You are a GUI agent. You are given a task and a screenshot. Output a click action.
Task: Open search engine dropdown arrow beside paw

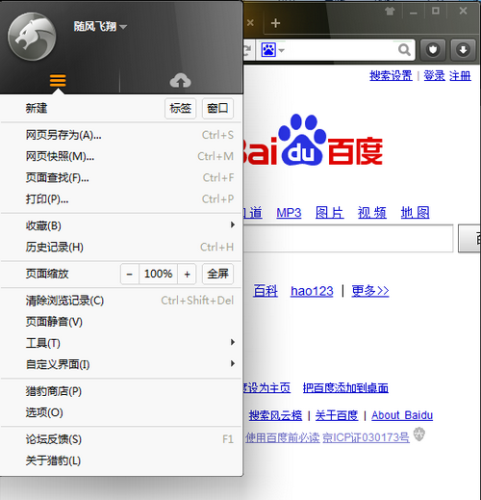282,50
